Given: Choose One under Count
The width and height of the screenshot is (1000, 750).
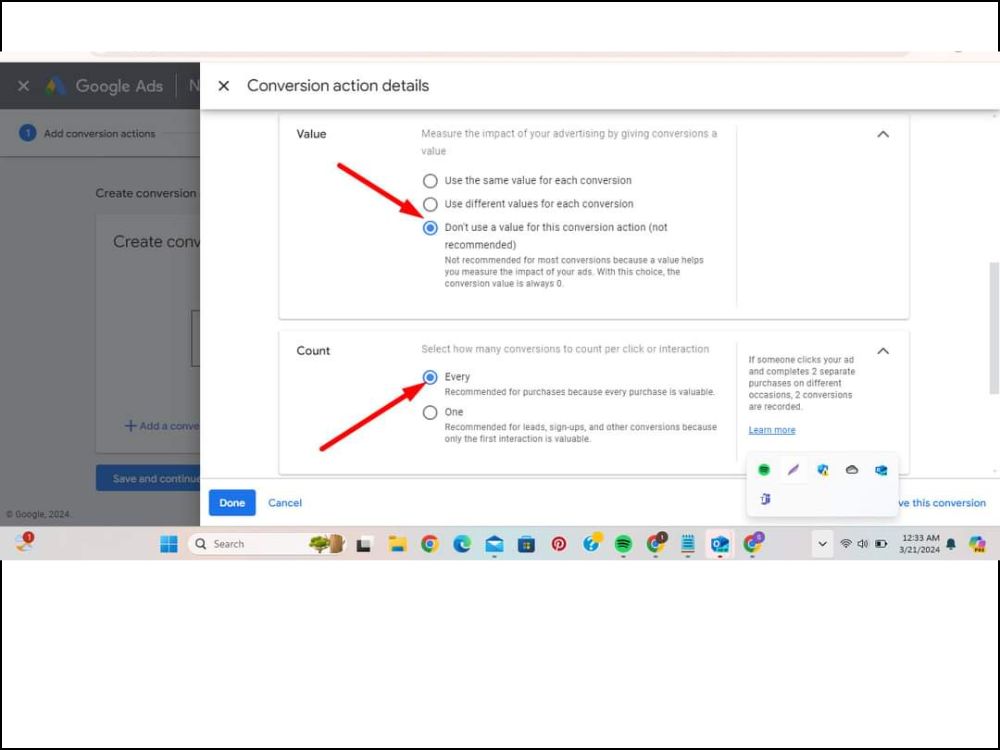Looking at the screenshot, I should tap(430, 413).
